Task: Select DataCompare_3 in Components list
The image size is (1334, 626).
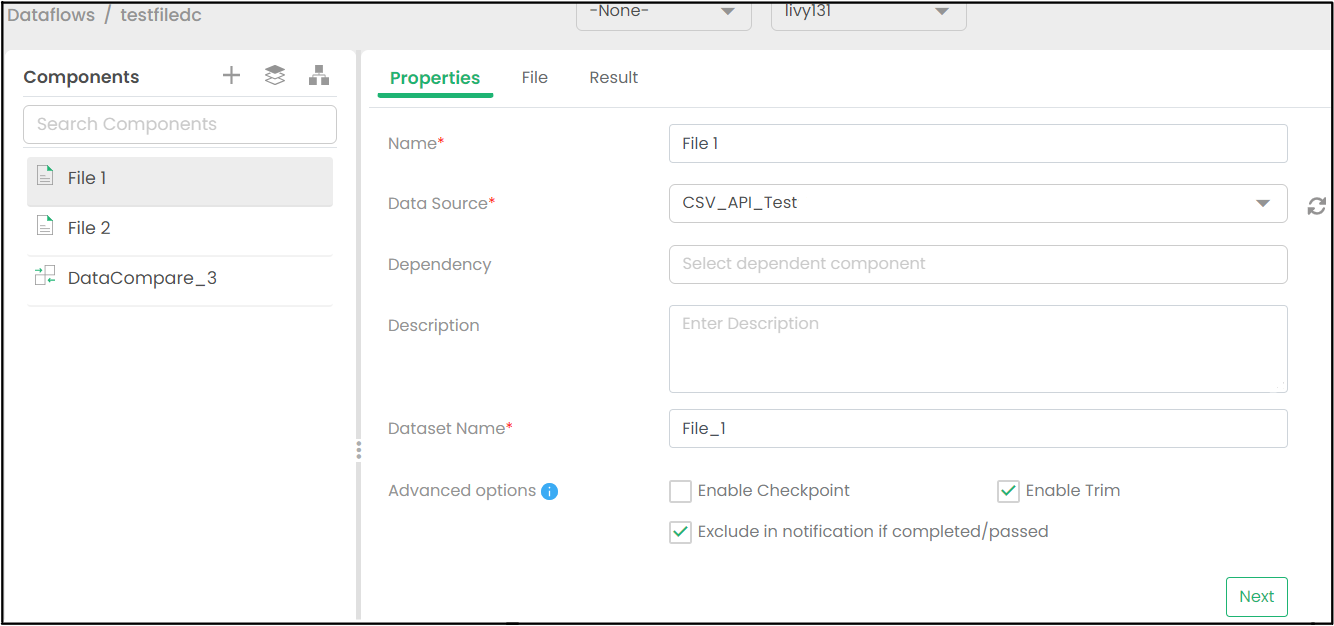Action: coord(180,281)
